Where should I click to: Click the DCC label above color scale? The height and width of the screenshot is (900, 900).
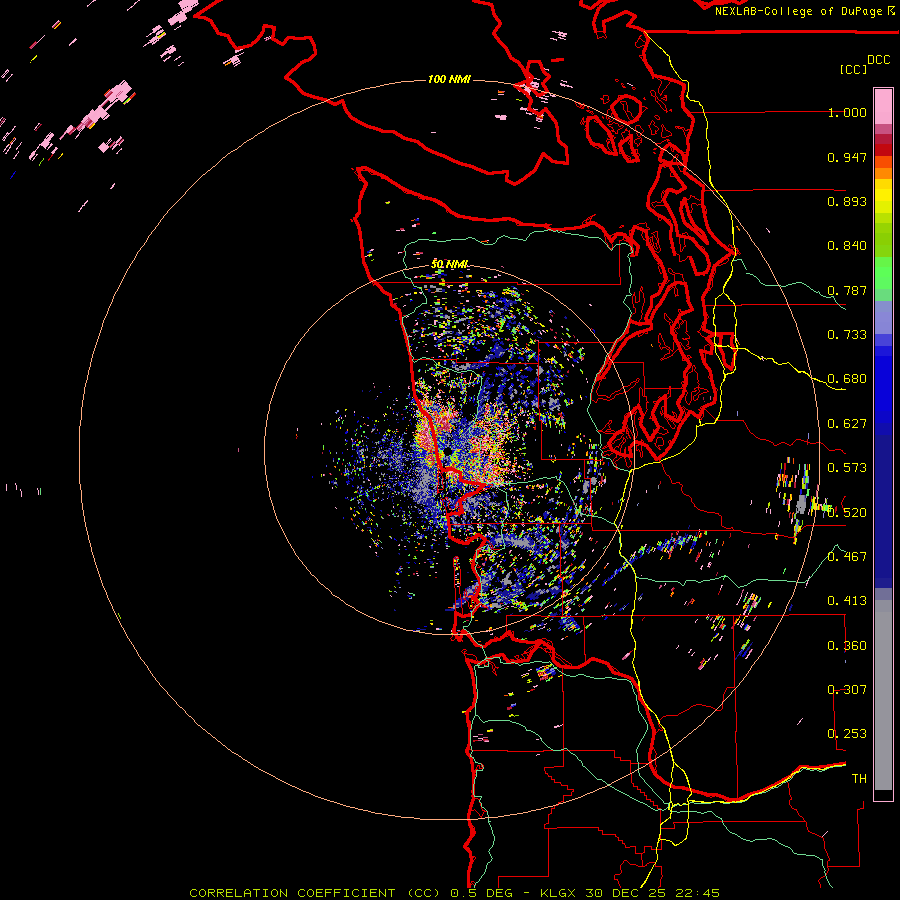879,60
